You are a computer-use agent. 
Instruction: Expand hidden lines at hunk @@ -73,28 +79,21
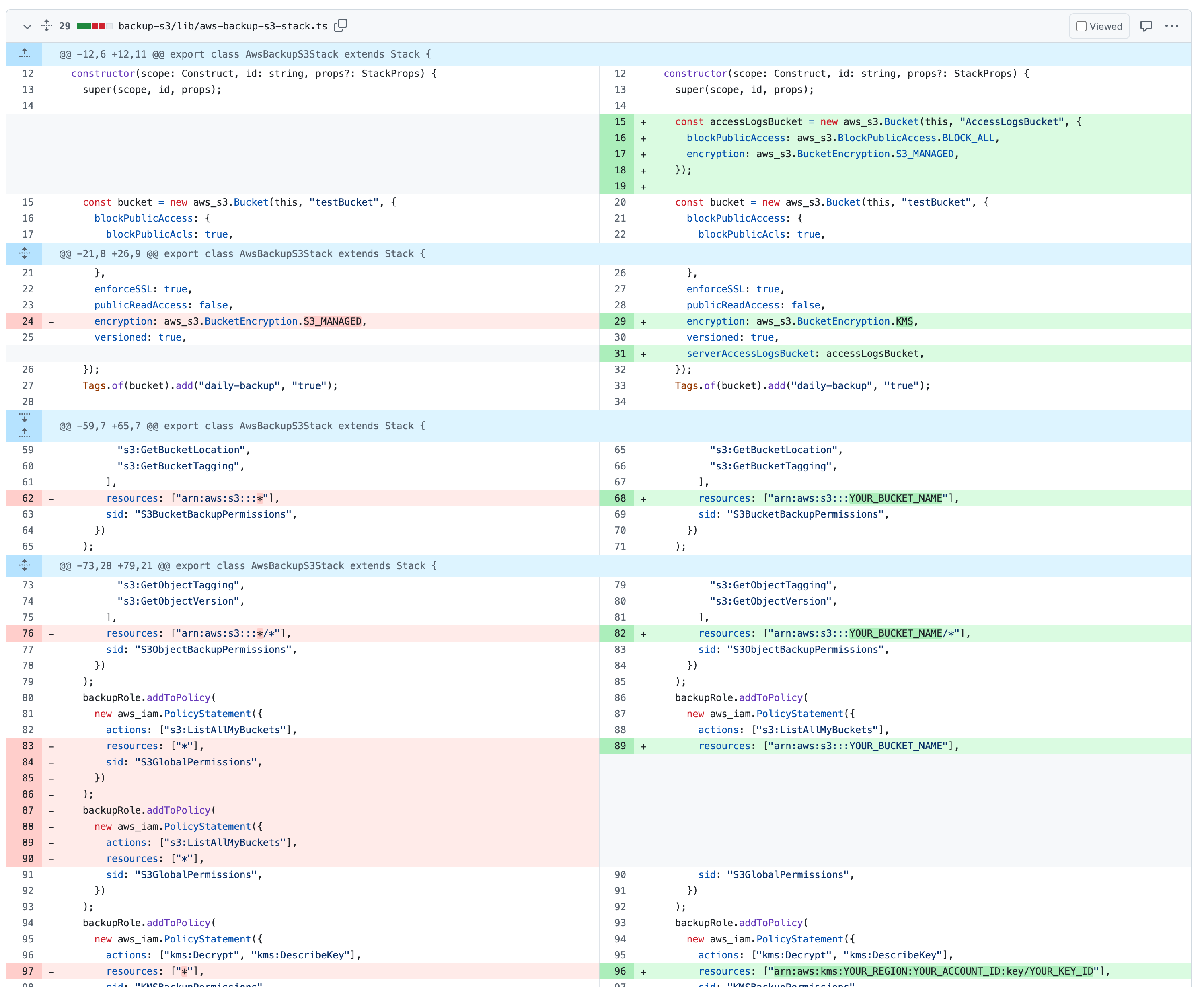click(x=25, y=566)
